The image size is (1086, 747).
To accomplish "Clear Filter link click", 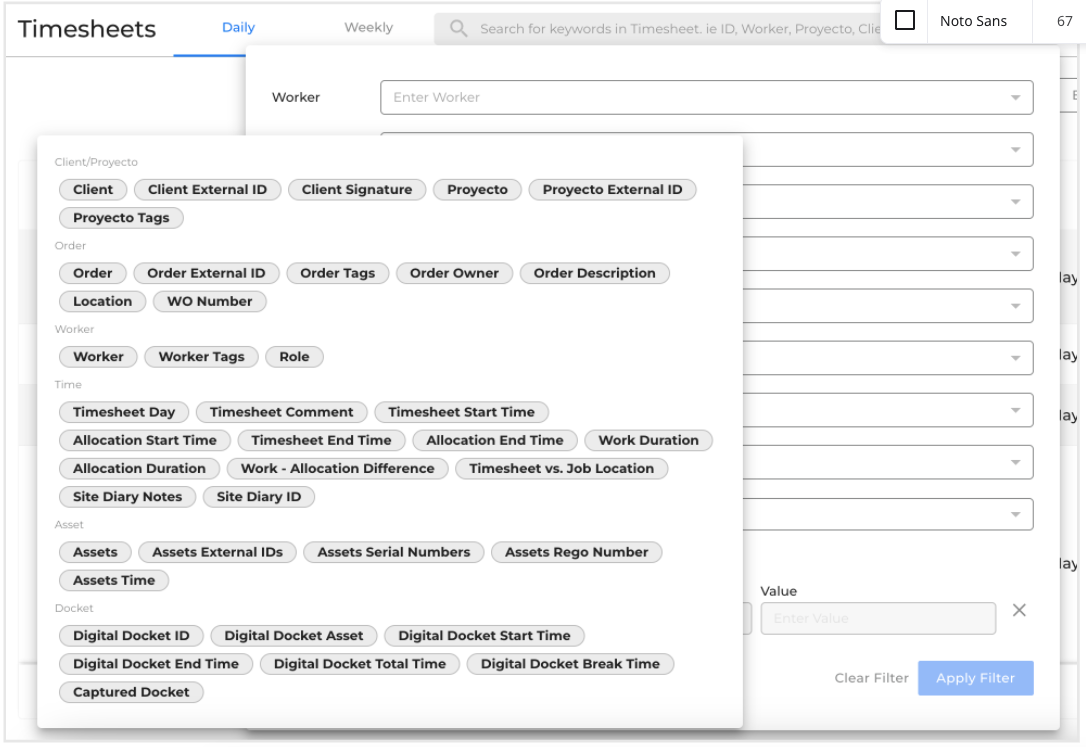I will 871,678.
